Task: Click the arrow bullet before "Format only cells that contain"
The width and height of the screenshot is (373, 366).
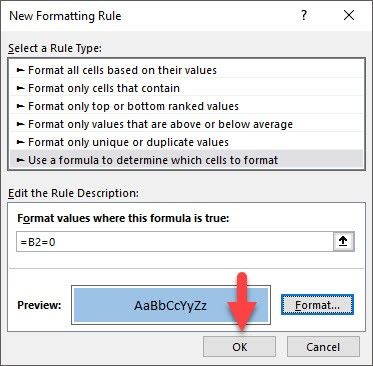Action: (21, 88)
